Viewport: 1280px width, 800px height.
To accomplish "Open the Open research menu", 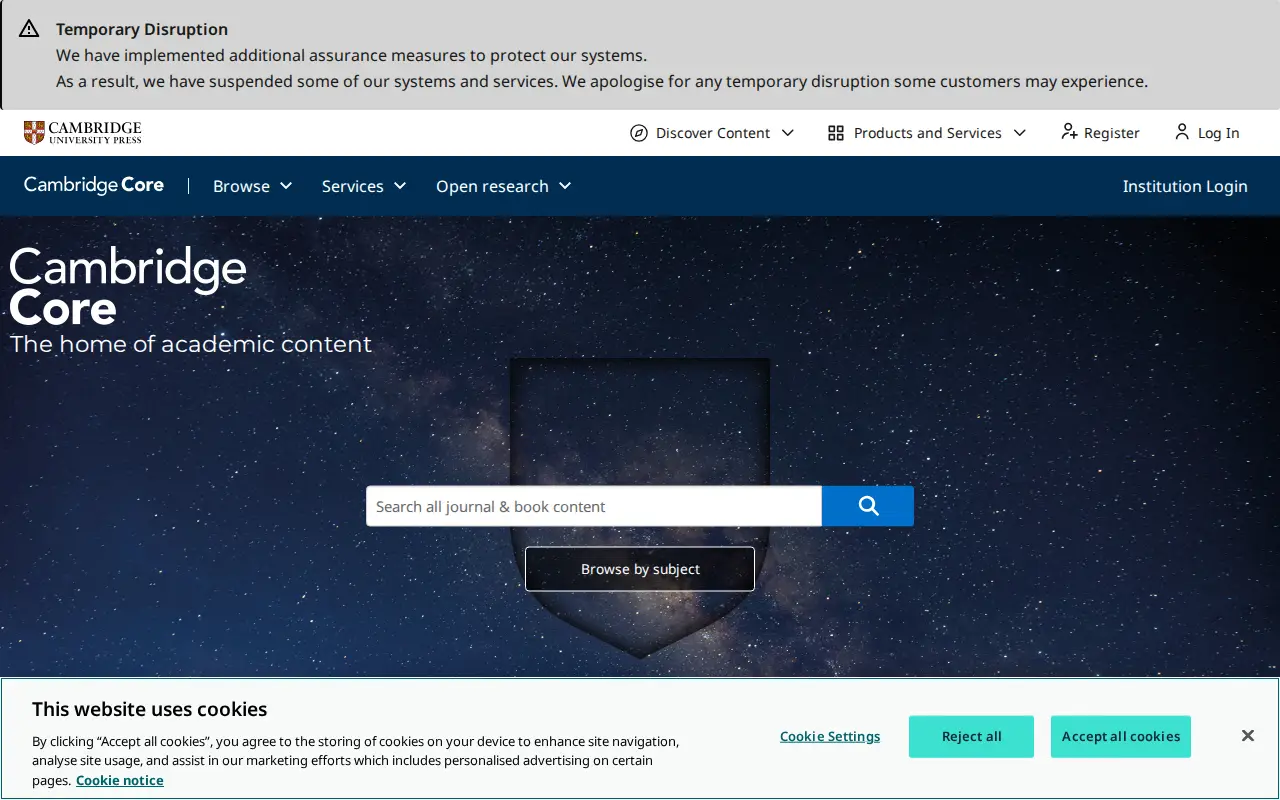I will [504, 186].
